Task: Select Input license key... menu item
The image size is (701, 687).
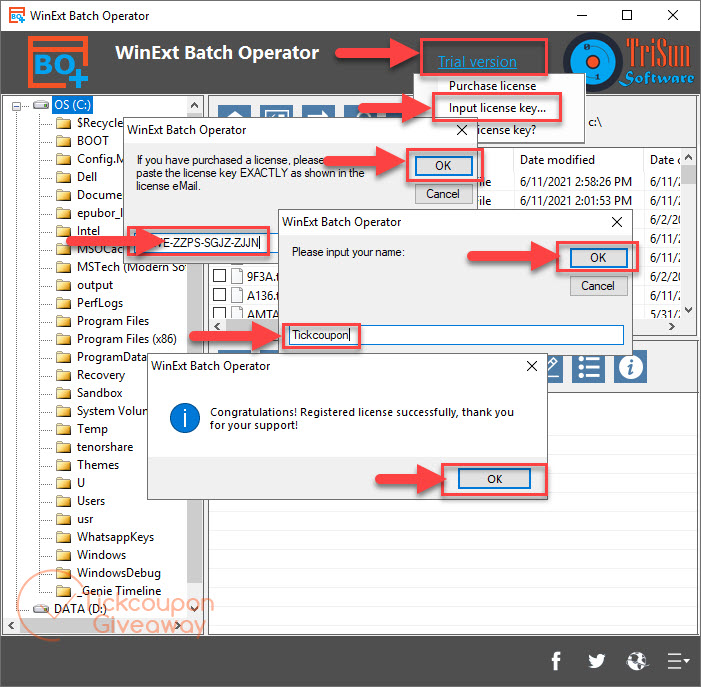Action: pyautogui.click(x=497, y=108)
